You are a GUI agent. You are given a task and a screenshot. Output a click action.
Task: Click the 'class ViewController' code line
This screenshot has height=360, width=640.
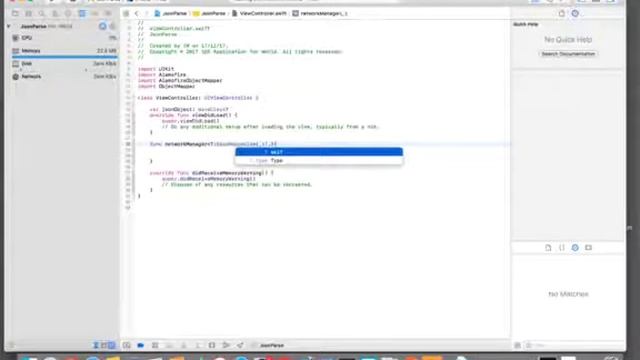[198, 98]
